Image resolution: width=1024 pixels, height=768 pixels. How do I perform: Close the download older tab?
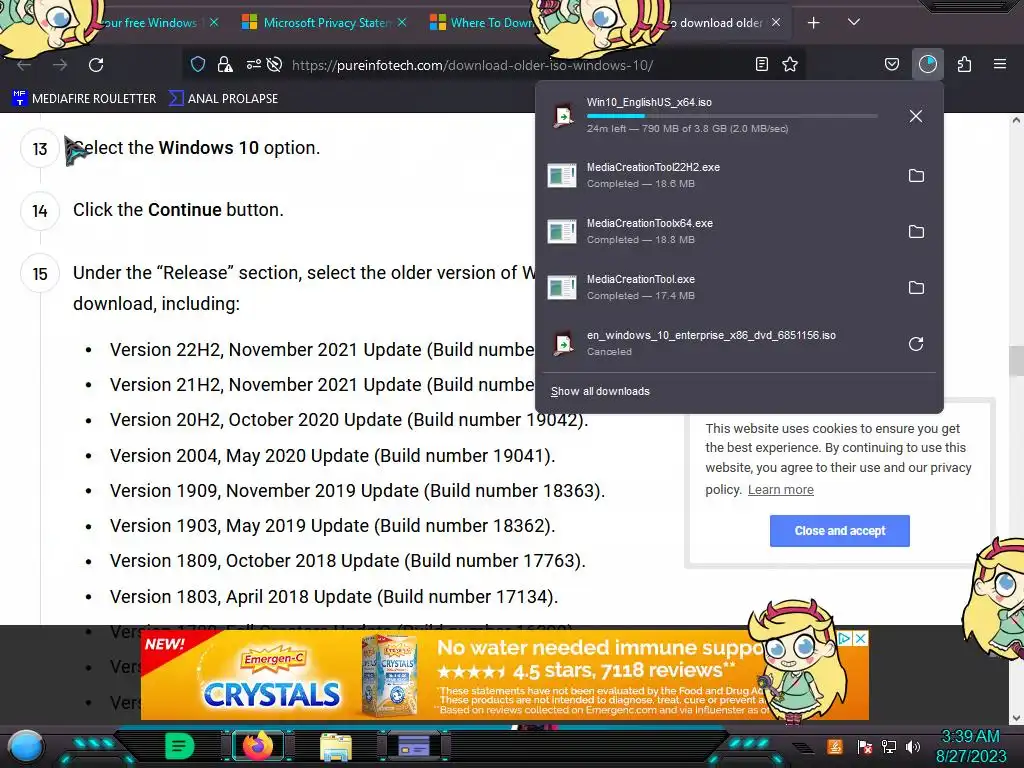776,22
